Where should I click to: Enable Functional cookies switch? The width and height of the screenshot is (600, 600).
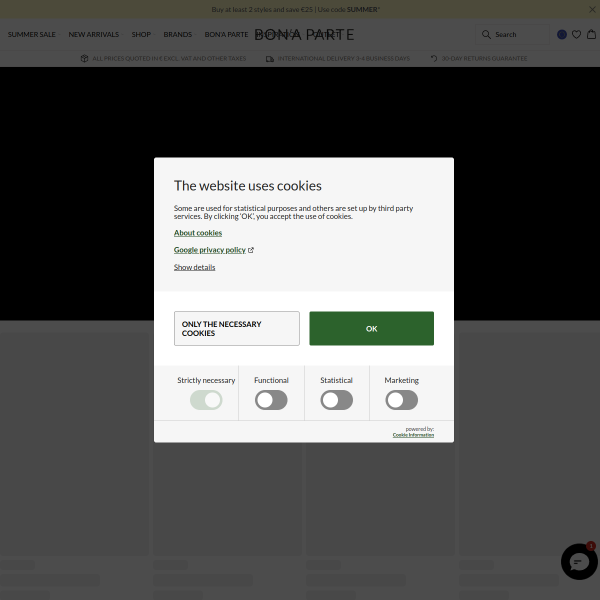tap(271, 400)
